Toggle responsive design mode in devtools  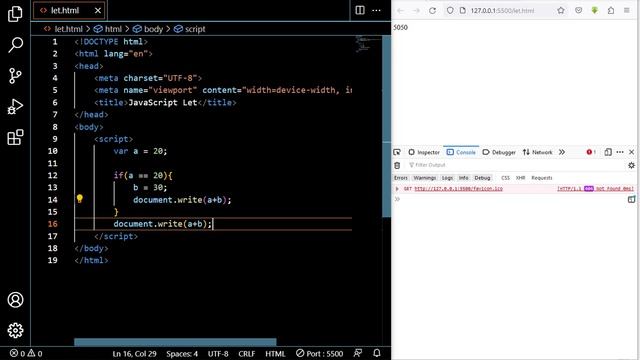tap(608, 152)
